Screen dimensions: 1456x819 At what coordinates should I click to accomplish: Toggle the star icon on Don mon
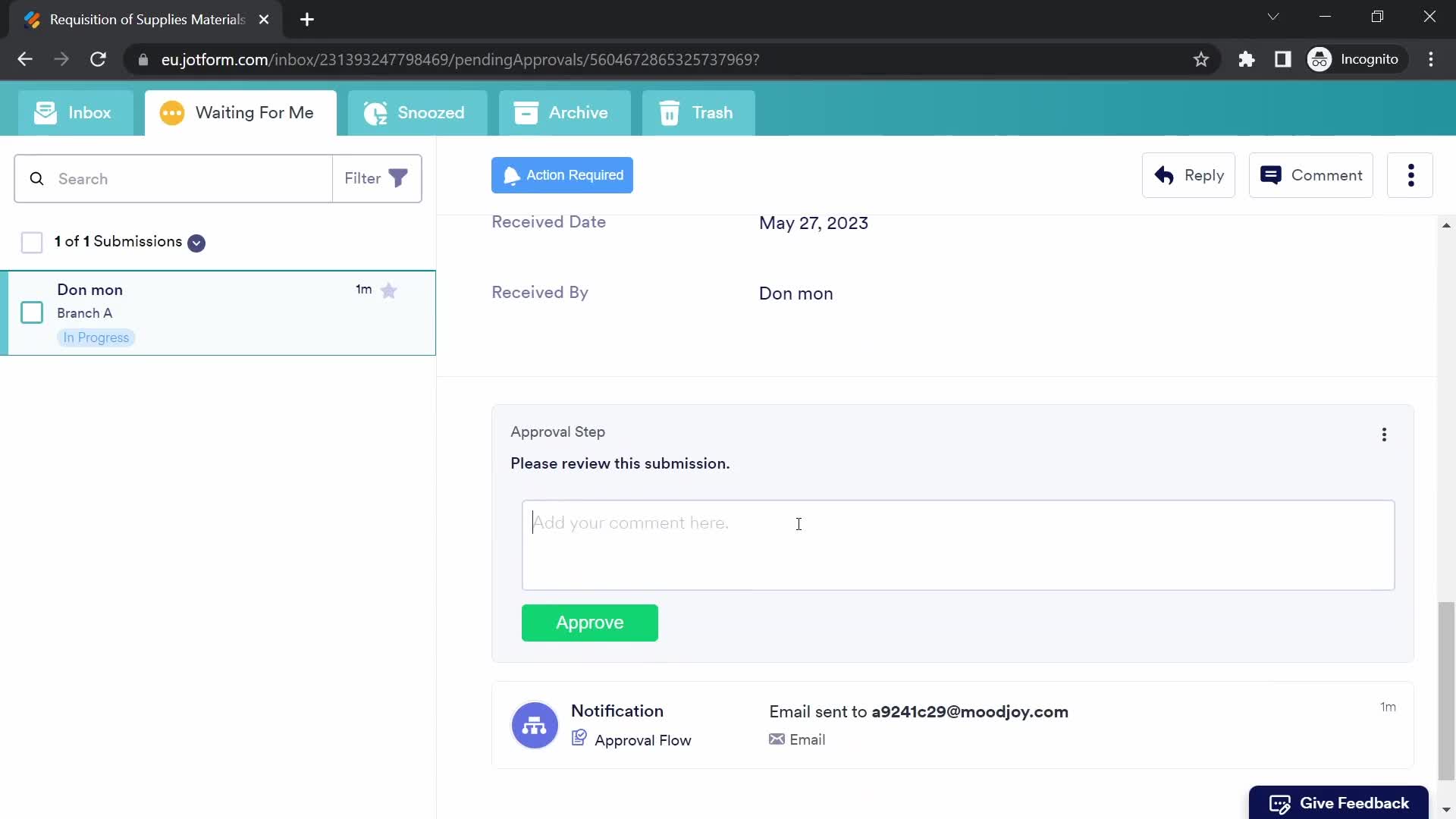point(388,290)
